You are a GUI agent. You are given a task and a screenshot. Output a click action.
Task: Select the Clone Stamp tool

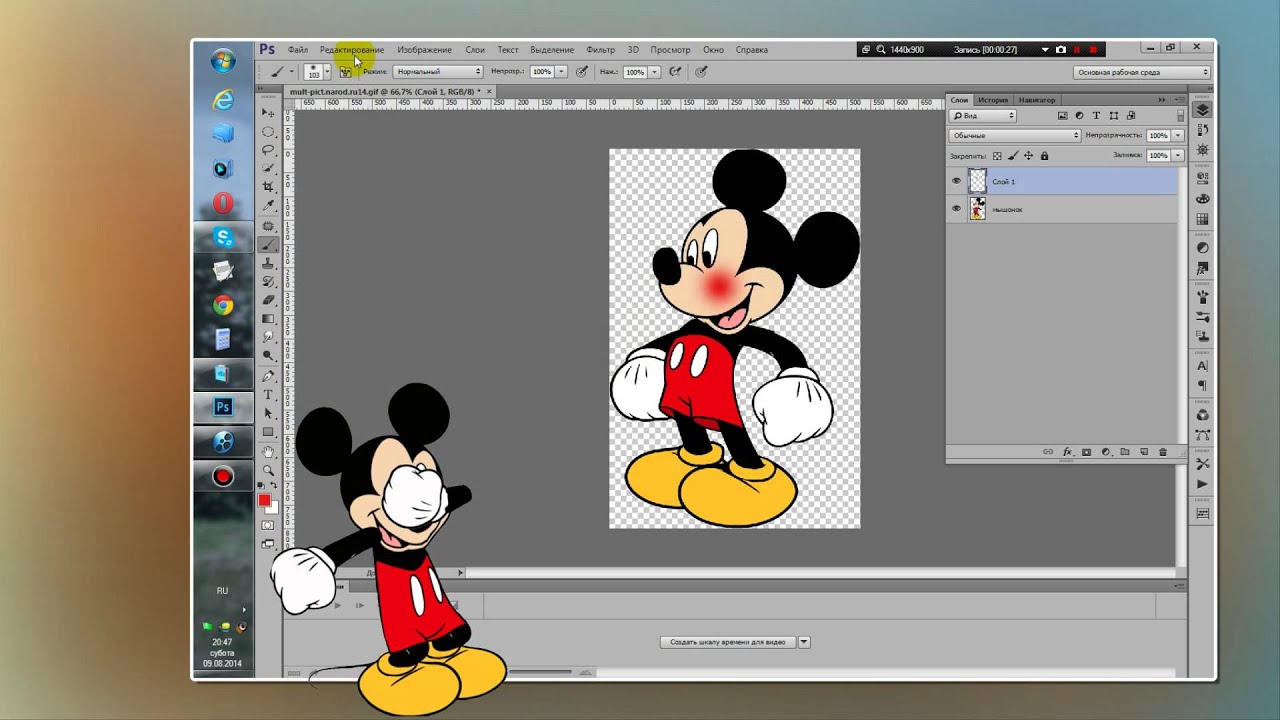268,263
